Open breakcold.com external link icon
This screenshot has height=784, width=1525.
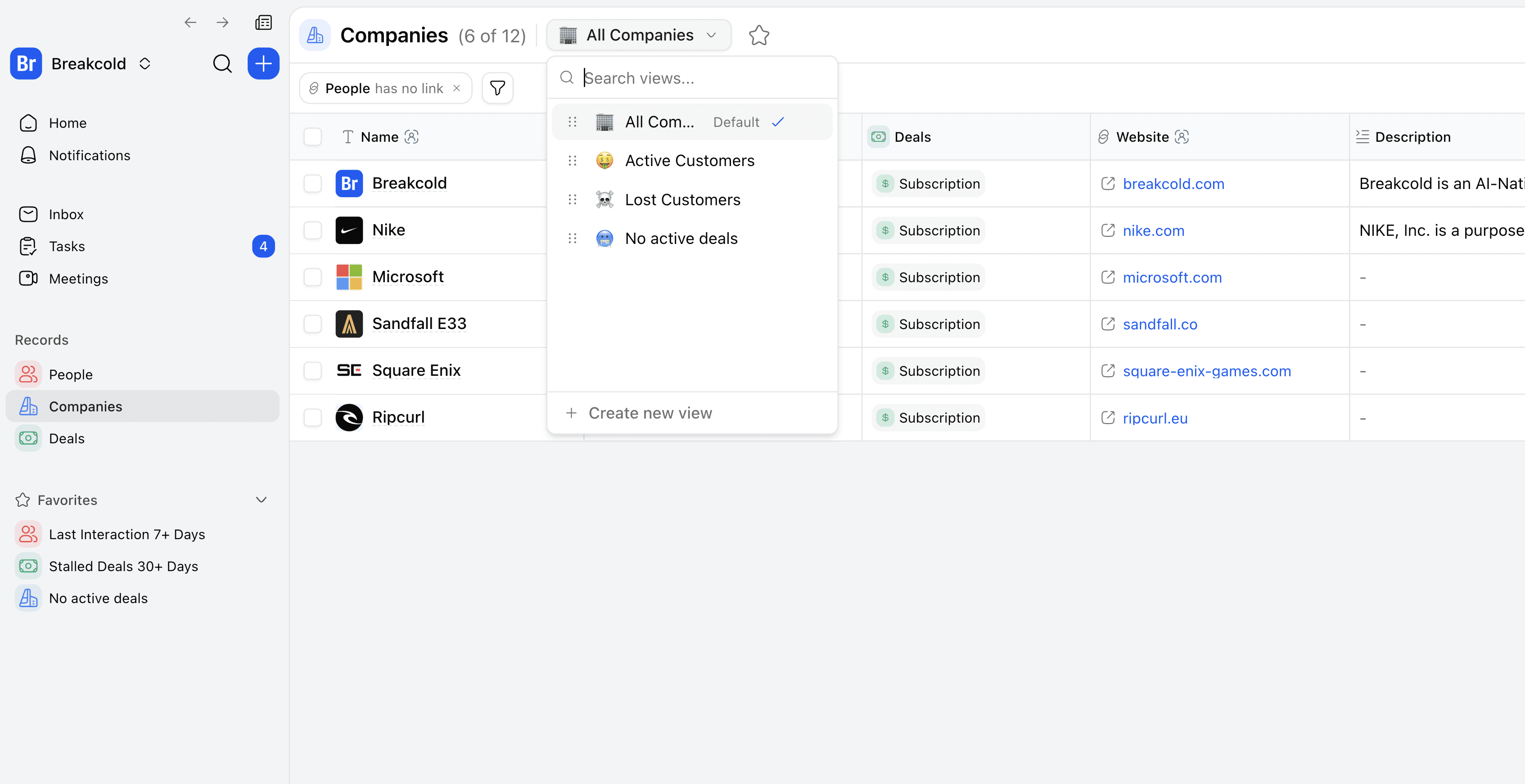click(x=1108, y=184)
